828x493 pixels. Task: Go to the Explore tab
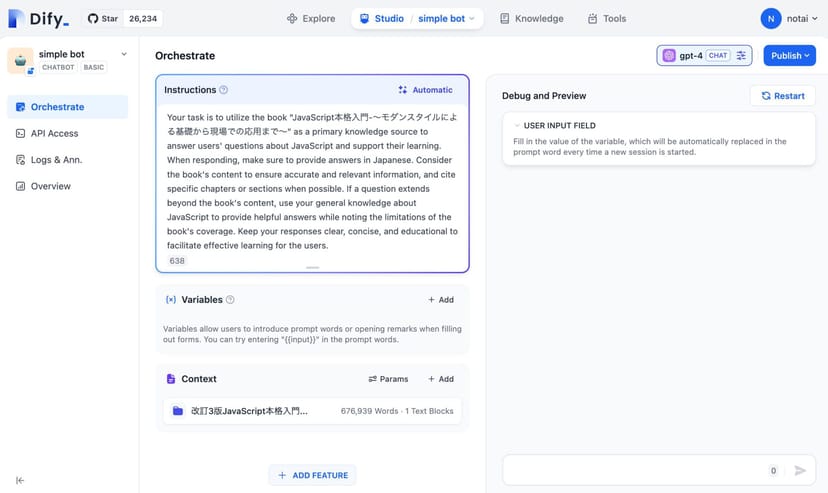click(311, 18)
